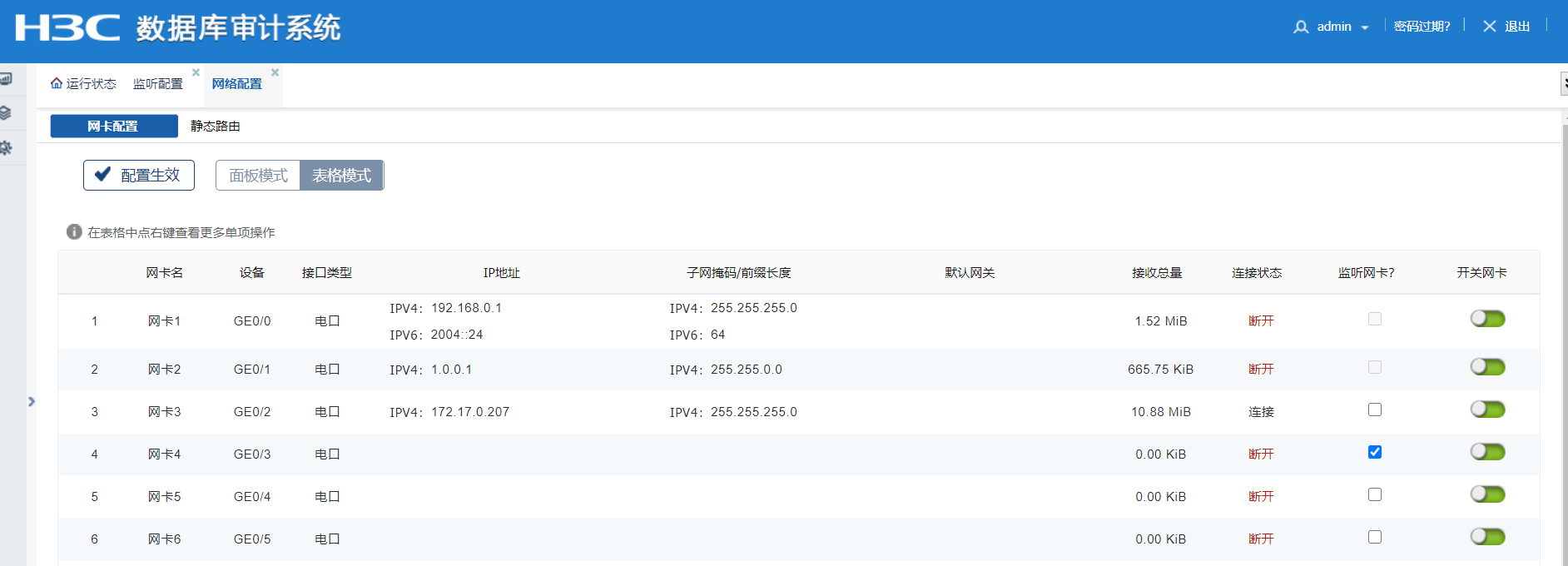Click the 连接 status of 网卡3
Screen dimensions: 1568x566
point(1262,412)
